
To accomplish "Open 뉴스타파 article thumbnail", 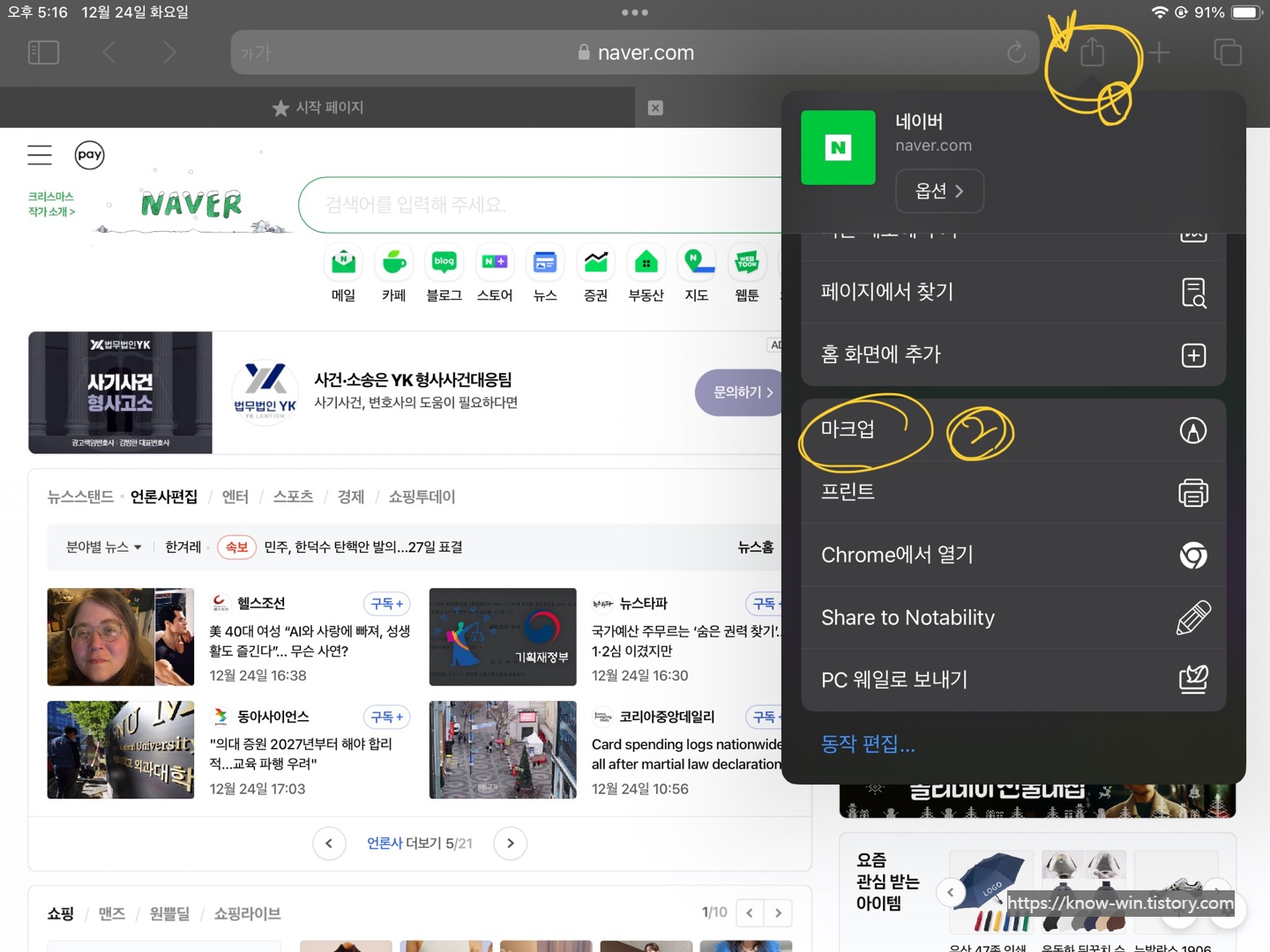I will (x=503, y=637).
